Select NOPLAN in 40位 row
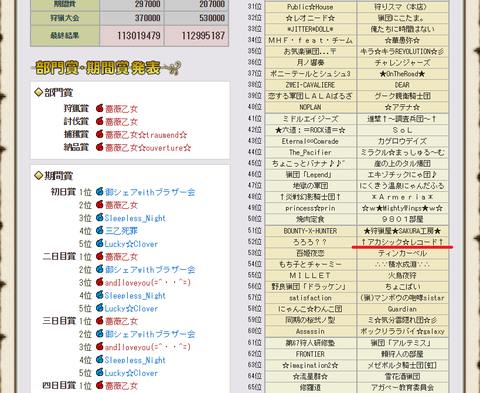Screen dimensions: 480x393 click(310, 107)
